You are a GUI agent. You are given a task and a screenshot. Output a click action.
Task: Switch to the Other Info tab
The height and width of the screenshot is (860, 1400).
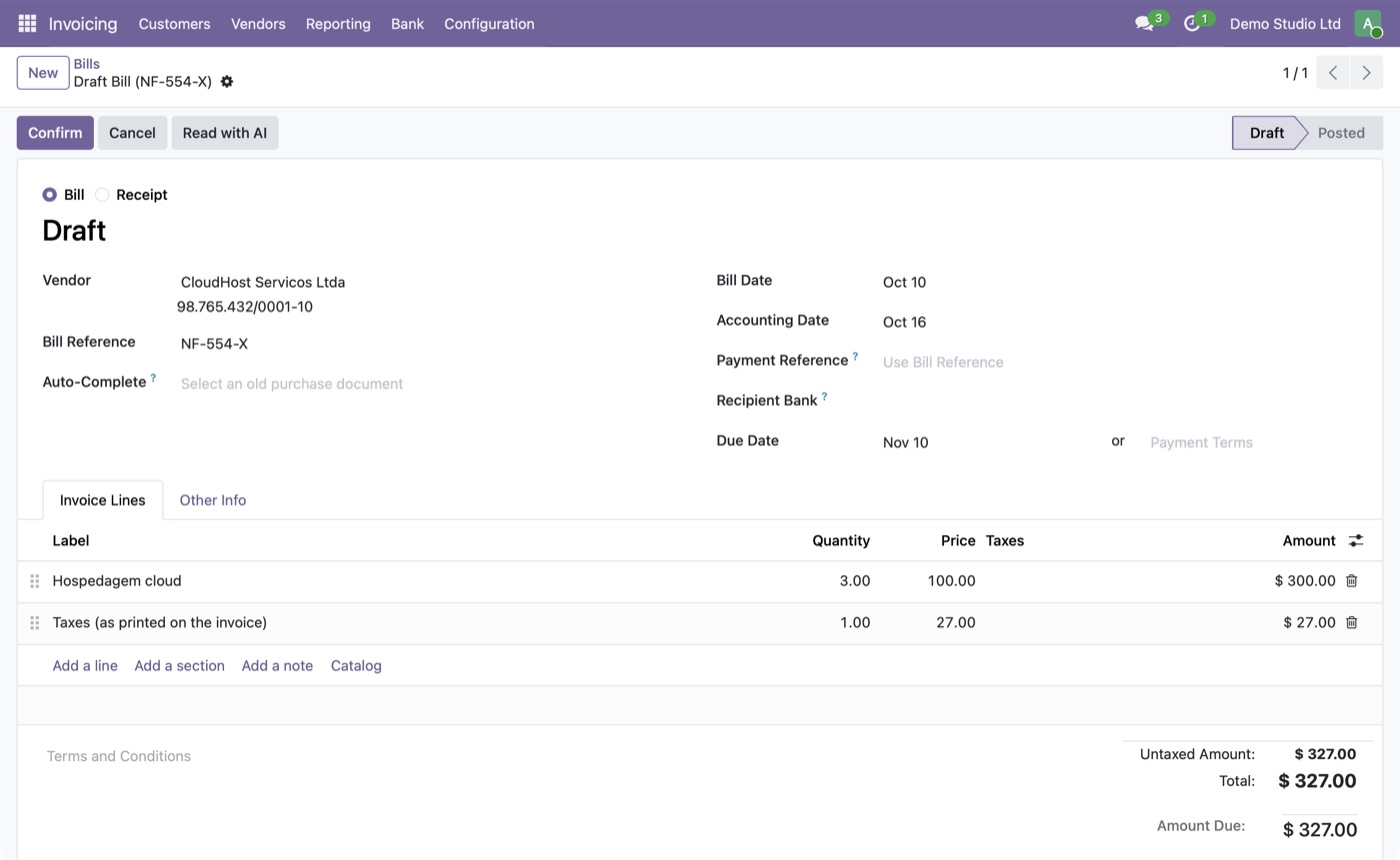pos(212,500)
